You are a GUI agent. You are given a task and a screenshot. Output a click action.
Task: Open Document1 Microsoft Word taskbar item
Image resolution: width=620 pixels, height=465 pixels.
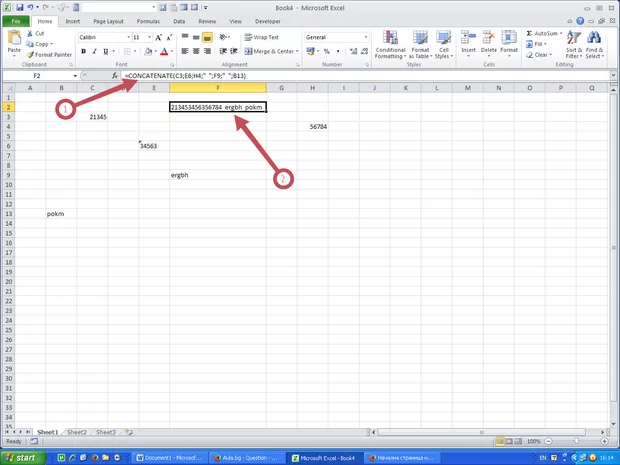click(169, 458)
